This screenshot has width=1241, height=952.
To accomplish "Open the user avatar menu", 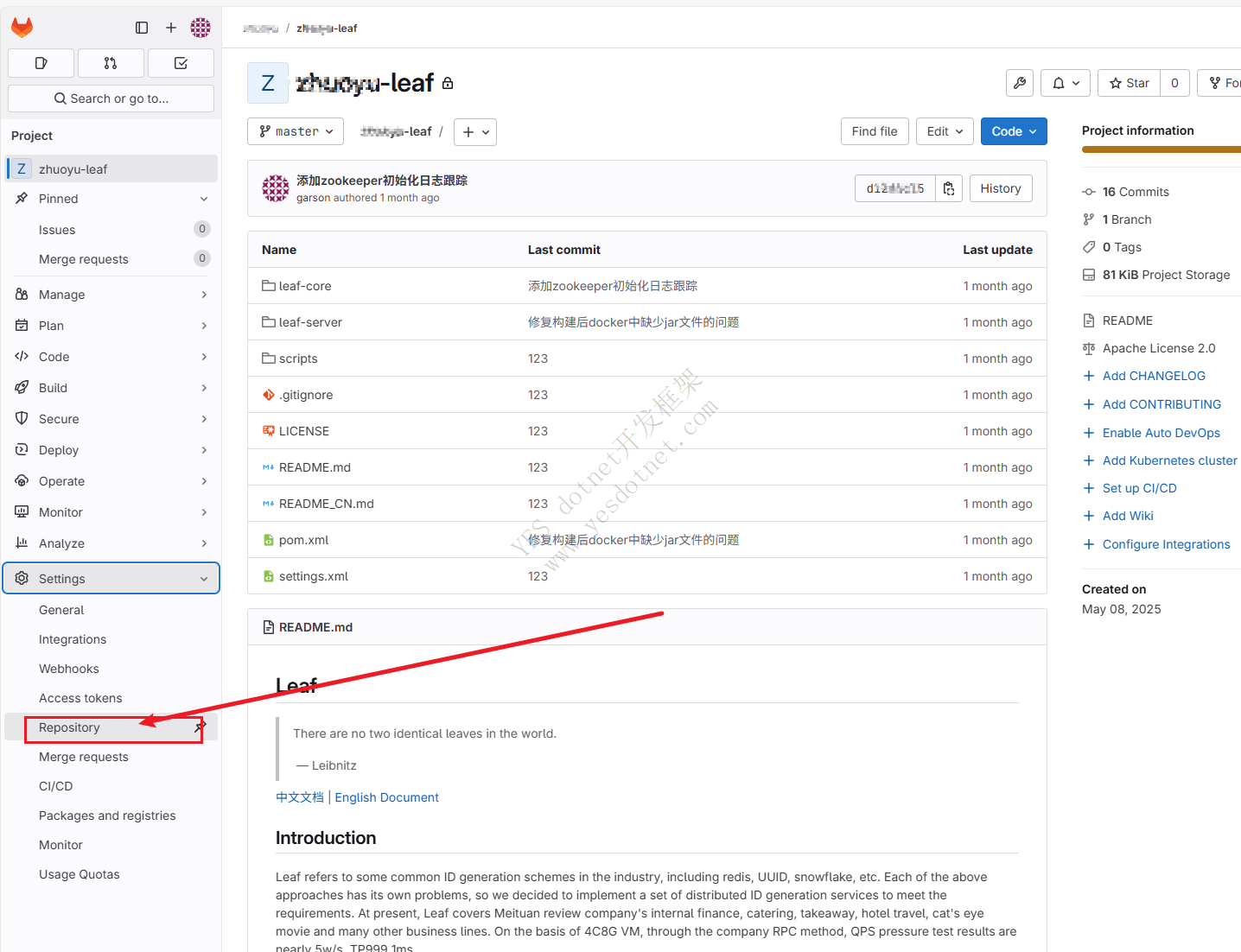I will coord(200,28).
